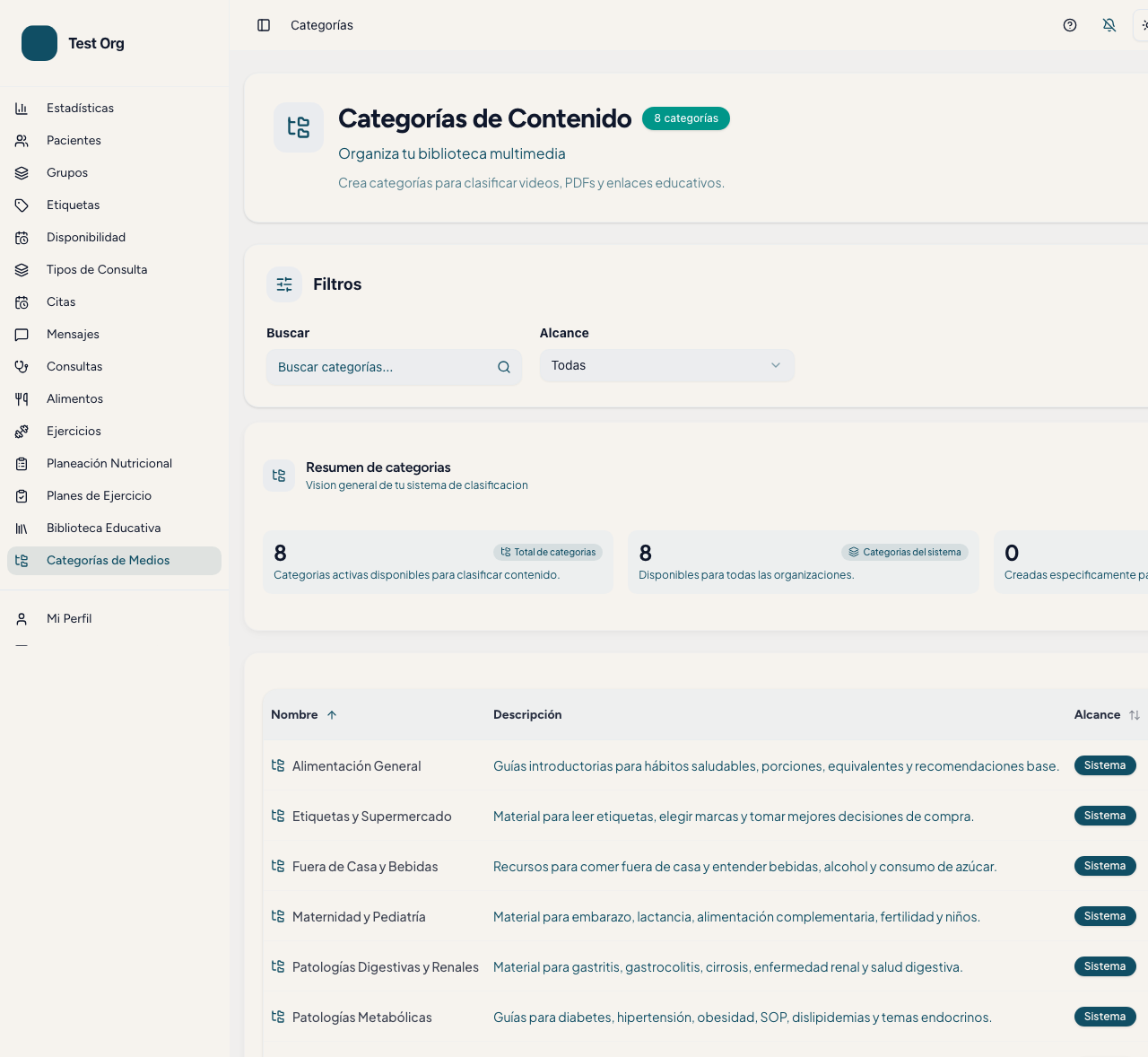Click the Fuera de Casa y Bebidas row icon
Viewport: 1148px width, 1057px height.
(x=278, y=866)
